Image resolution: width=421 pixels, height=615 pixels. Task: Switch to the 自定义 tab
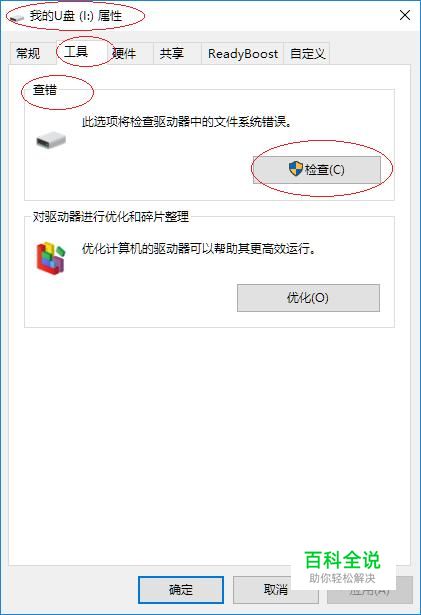point(307,53)
